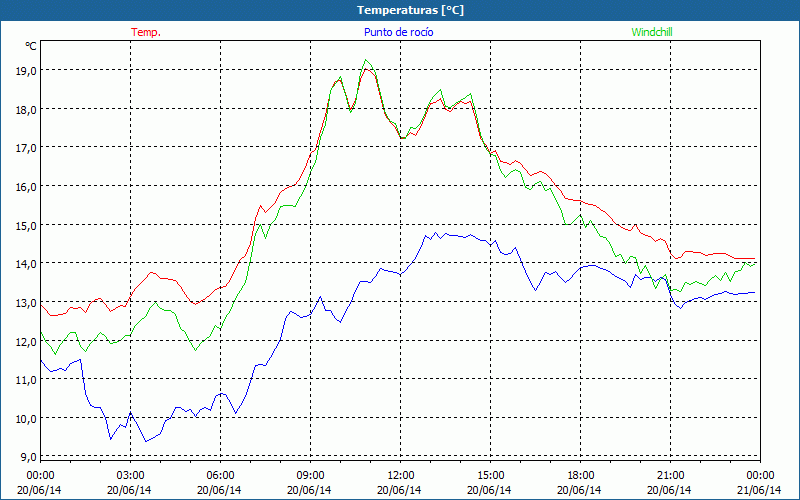800x500 pixels.
Task: Click the 19,0 y-axis value
Action: click(x=26, y=70)
